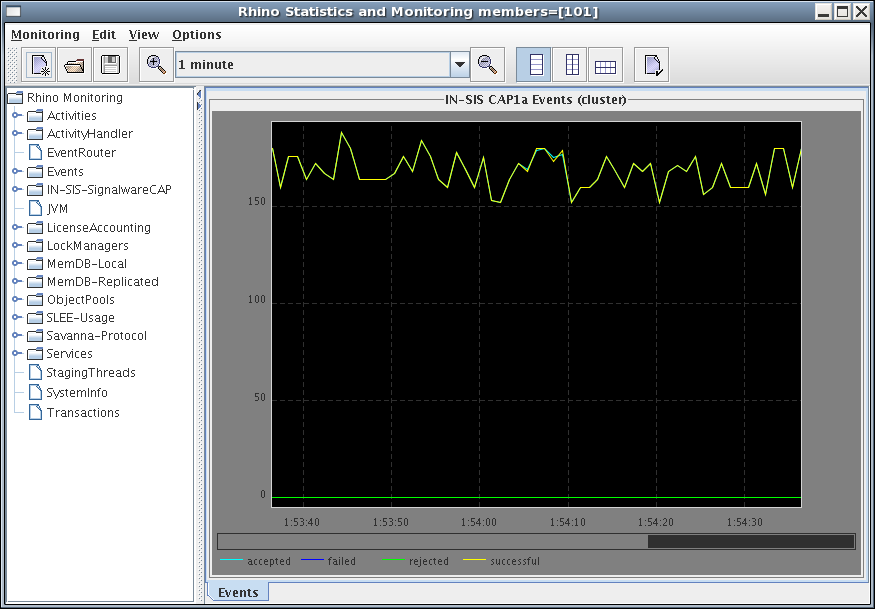Screen dimensions: 875x609
Task: Click the collapse arrow on the panel divider
Action: point(199,94)
